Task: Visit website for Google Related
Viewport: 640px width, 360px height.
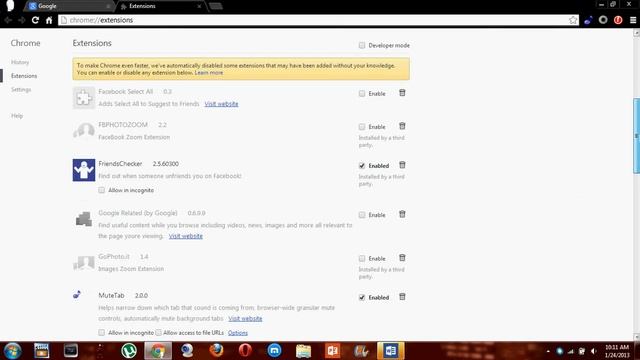Action: (x=186, y=236)
